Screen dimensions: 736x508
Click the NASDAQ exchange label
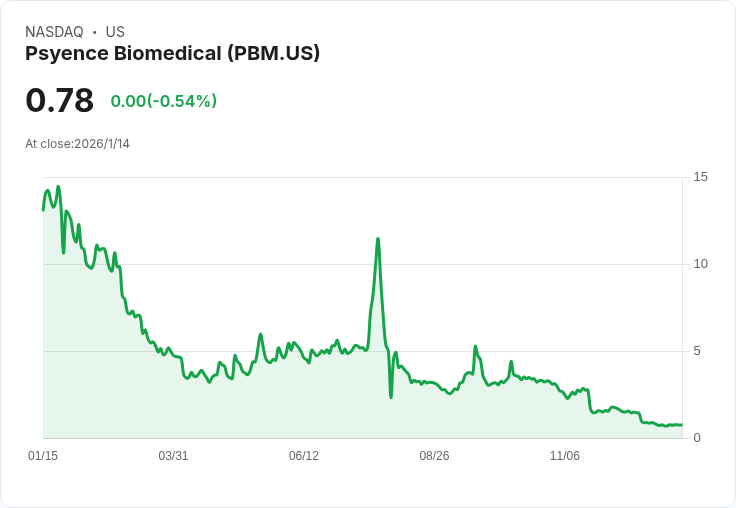click(54, 32)
